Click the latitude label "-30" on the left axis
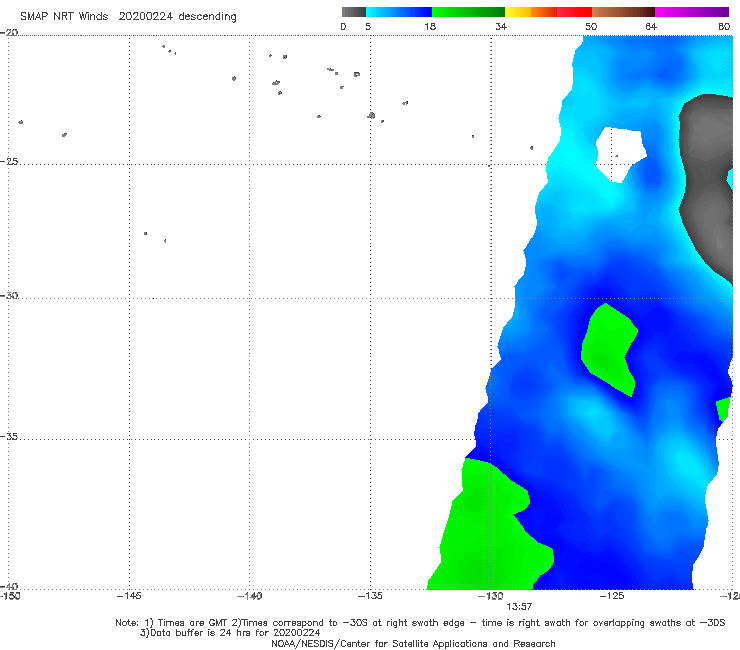740x650 pixels. (9, 295)
